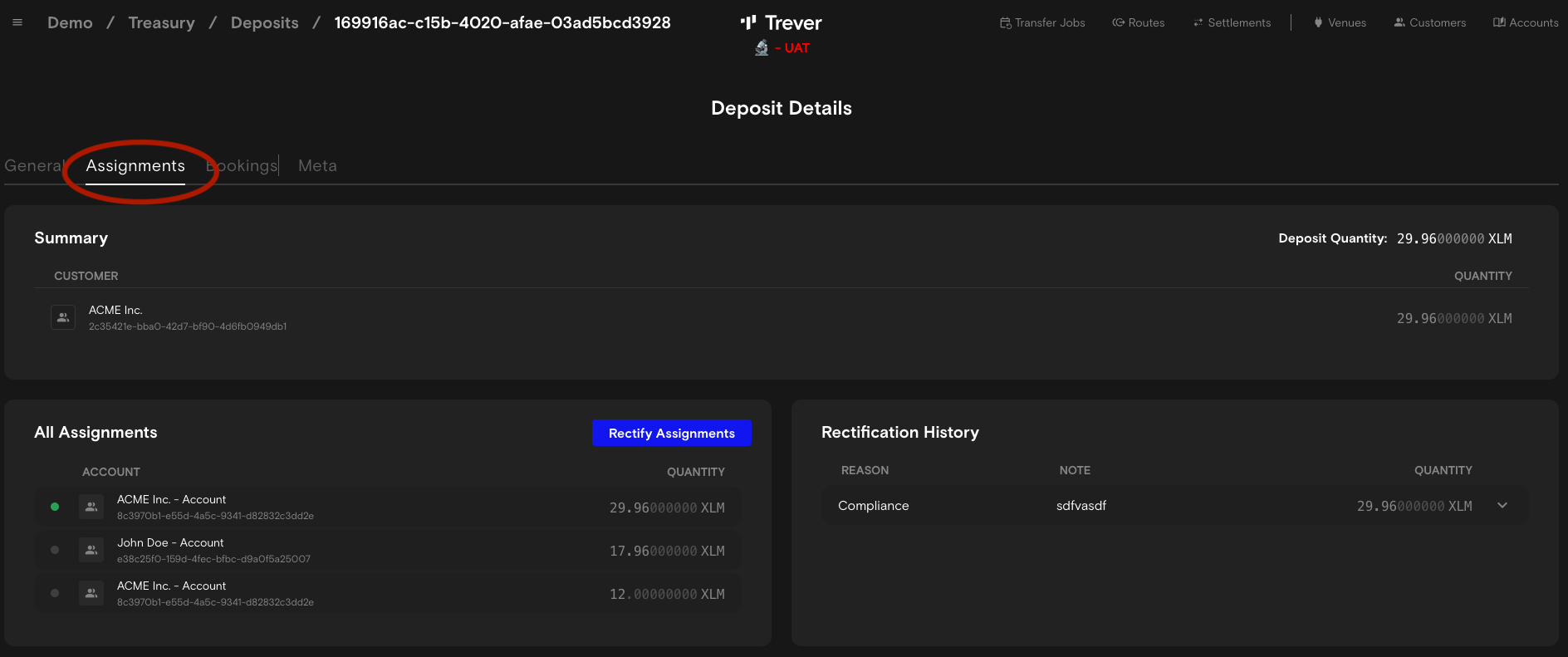Screen dimensions: 1568x657
Task: Expand the Compliance rectification entry chevron
Action: click(1502, 506)
